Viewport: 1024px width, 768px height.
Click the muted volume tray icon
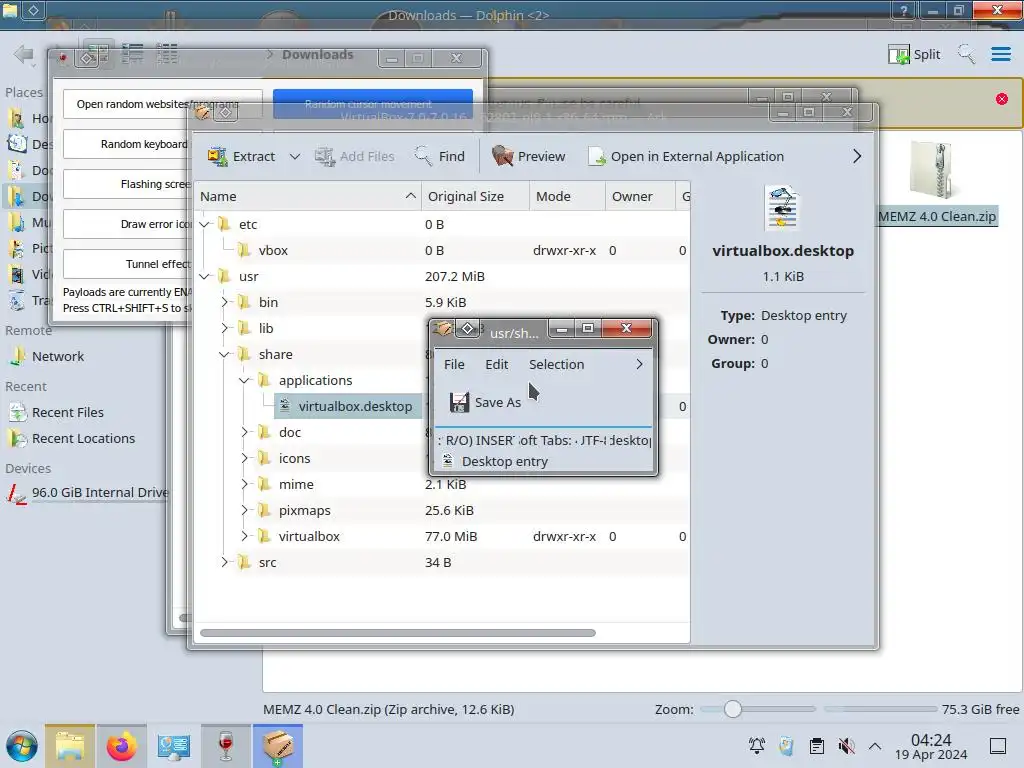pos(846,746)
